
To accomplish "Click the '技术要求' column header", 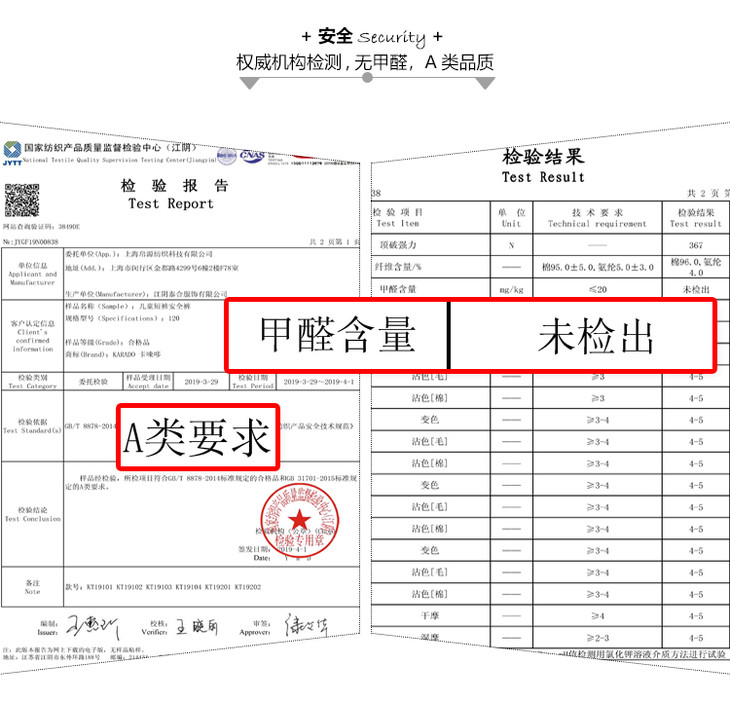I will tap(597, 218).
